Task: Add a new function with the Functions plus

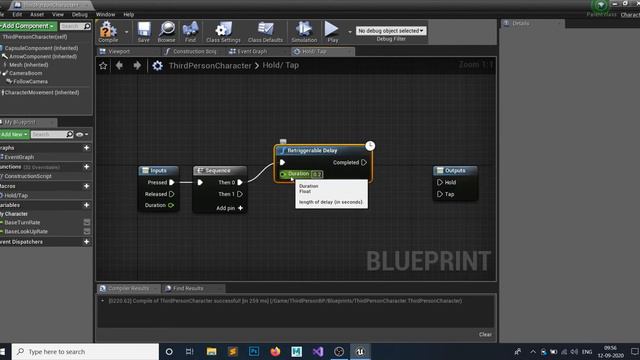Action: pos(87,167)
